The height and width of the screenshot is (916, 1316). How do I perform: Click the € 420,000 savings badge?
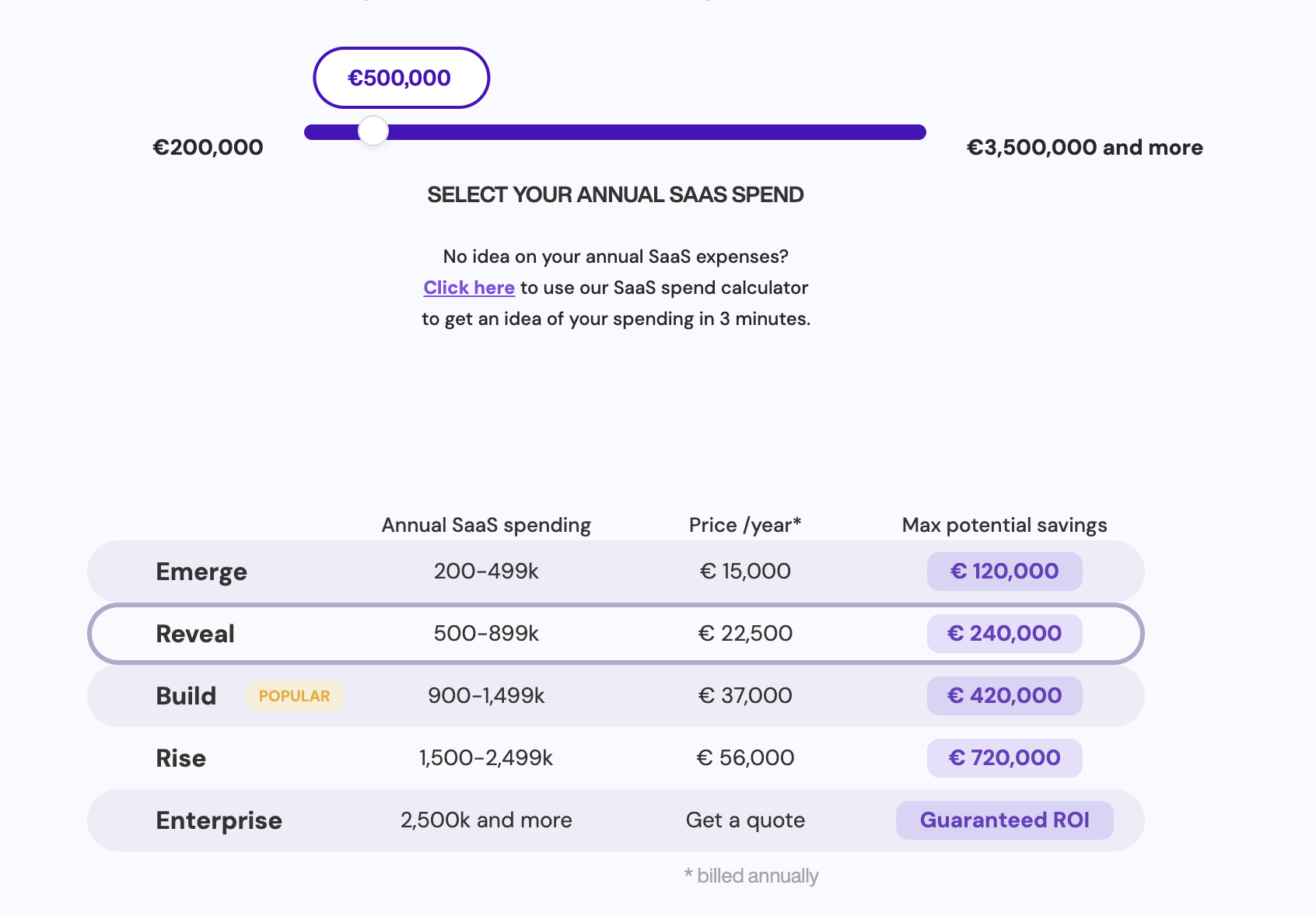[x=1004, y=696]
